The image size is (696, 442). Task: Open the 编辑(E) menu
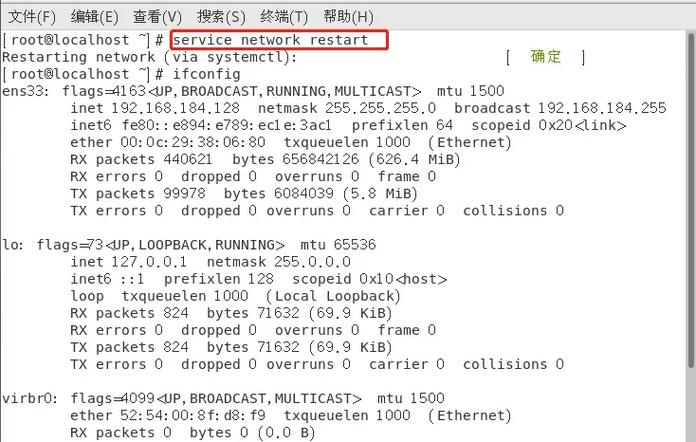click(95, 17)
